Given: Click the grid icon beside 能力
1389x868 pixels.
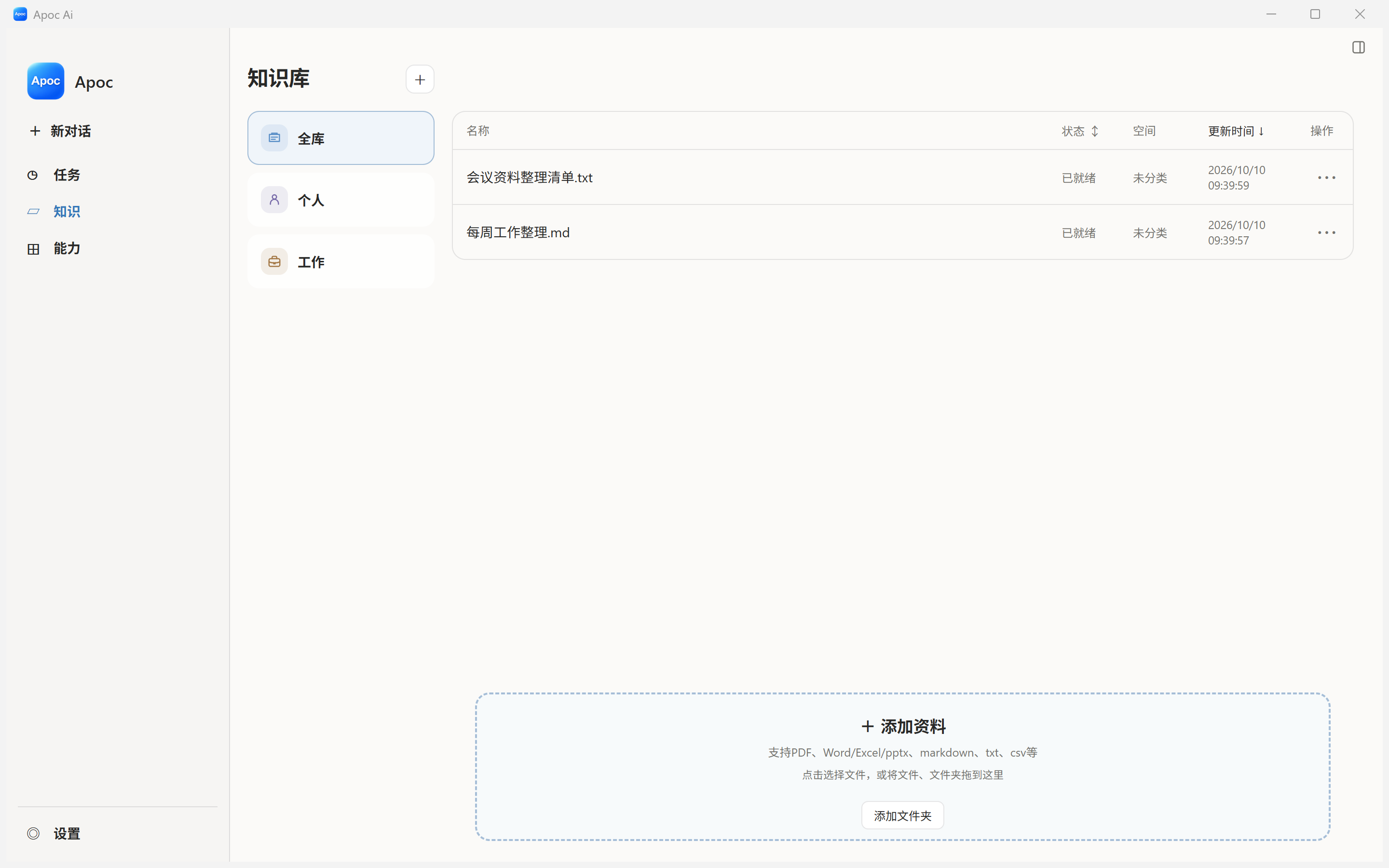Looking at the screenshot, I should (33, 249).
